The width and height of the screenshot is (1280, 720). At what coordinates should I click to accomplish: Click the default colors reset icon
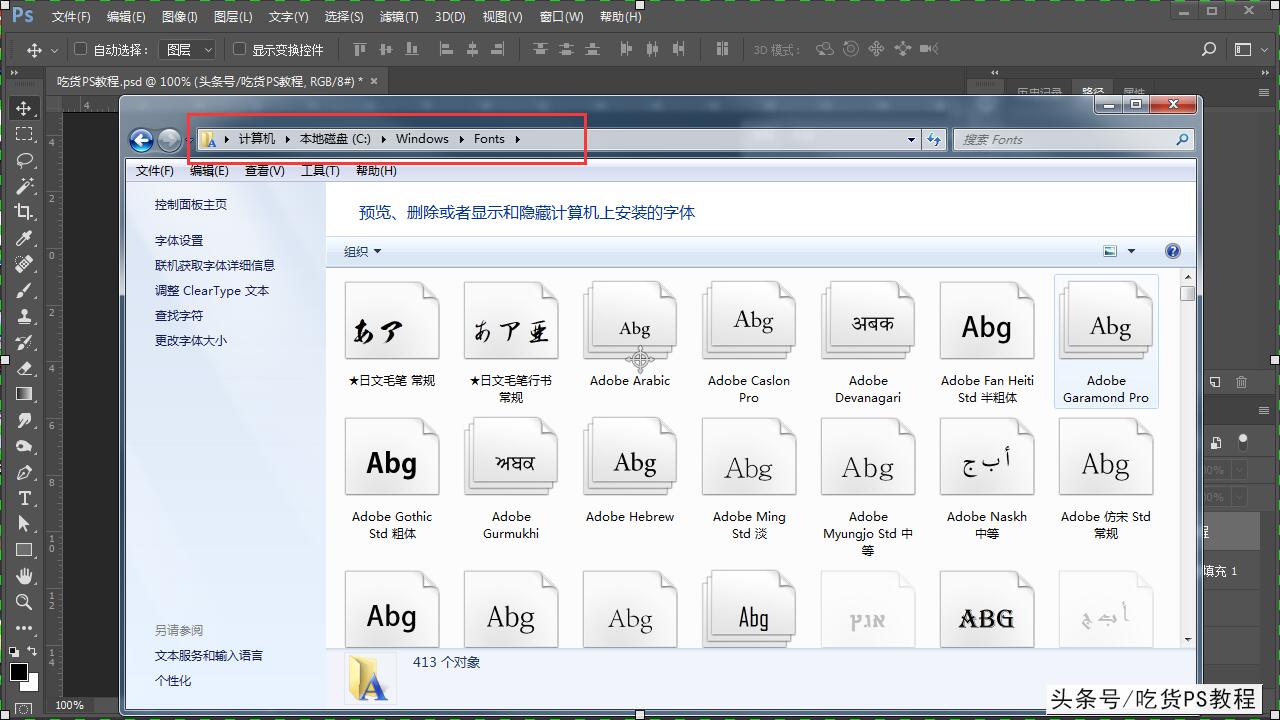point(13,652)
